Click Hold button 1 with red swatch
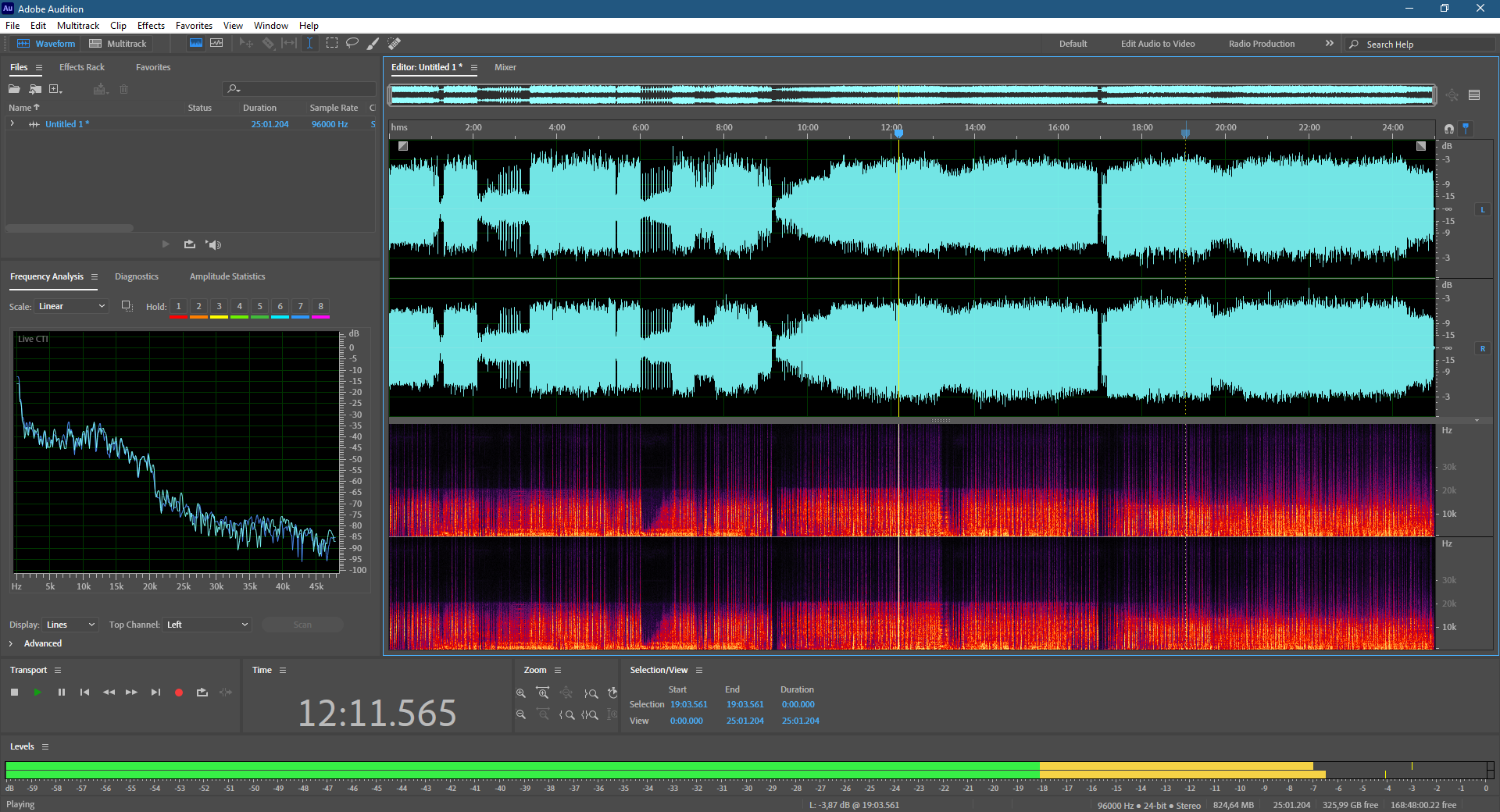The height and width of the screenshot is (812, 1500). (178, 307)
